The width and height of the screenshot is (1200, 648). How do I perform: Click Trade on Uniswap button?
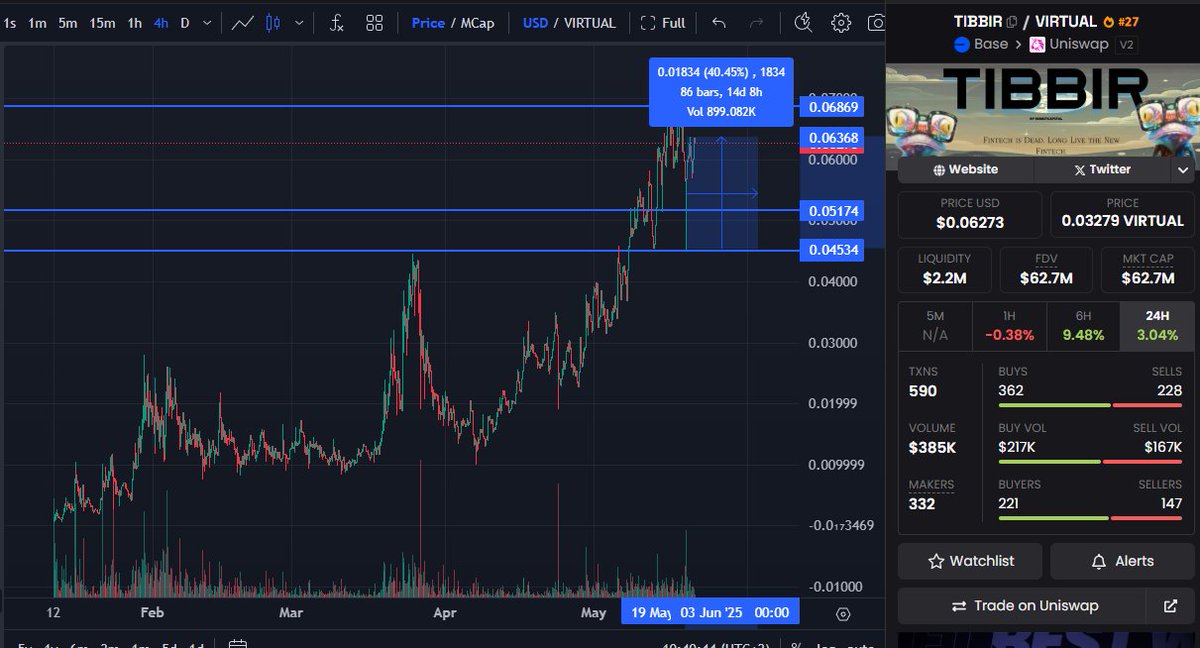[x=1024, y=606]
